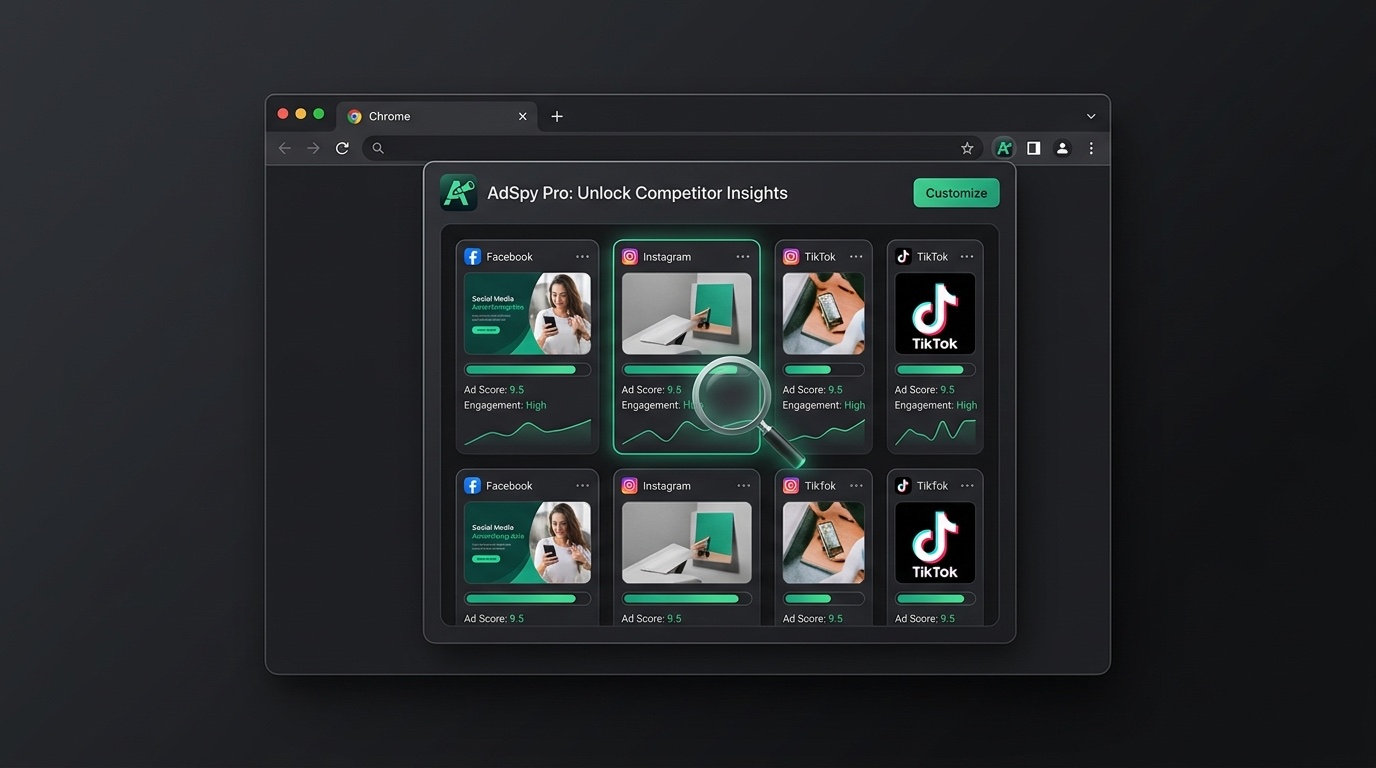Click the trend chart on the TikTok-logo TikTok card
This screenshot has height=768, width=1376.
click(935, 431)
